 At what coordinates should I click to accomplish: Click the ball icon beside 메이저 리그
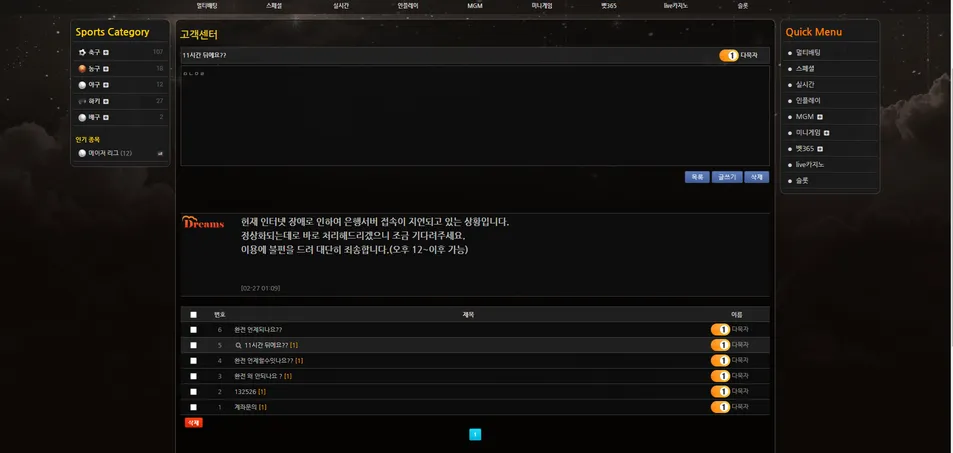point(82,153)
